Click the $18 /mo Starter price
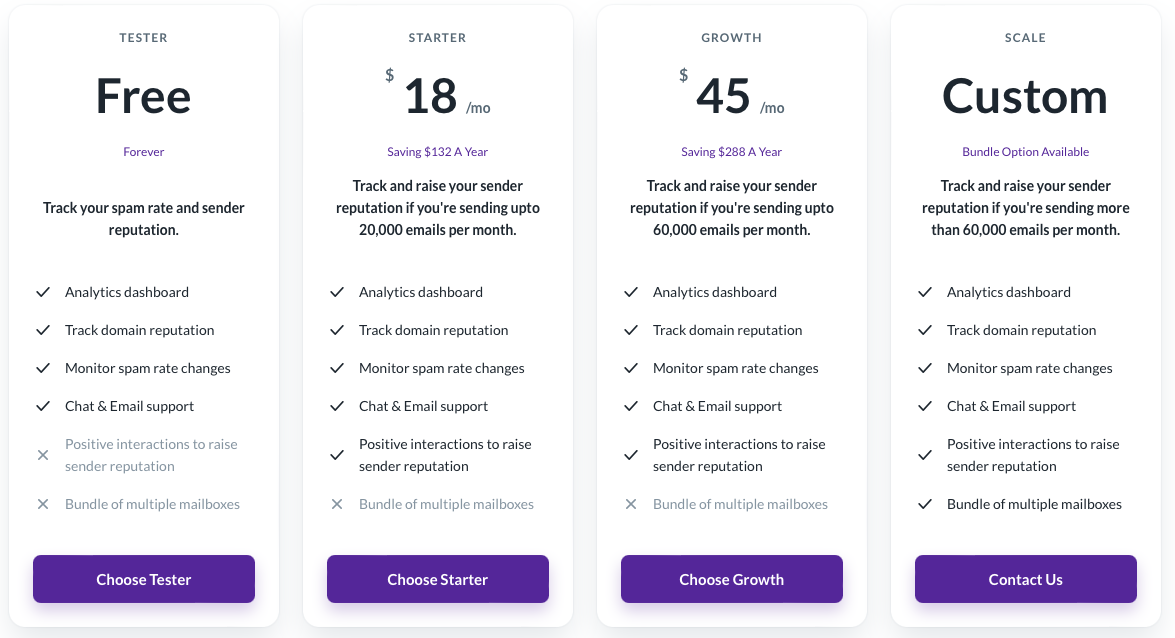This screenshot has height=638, width=1175. pos(438,95)
